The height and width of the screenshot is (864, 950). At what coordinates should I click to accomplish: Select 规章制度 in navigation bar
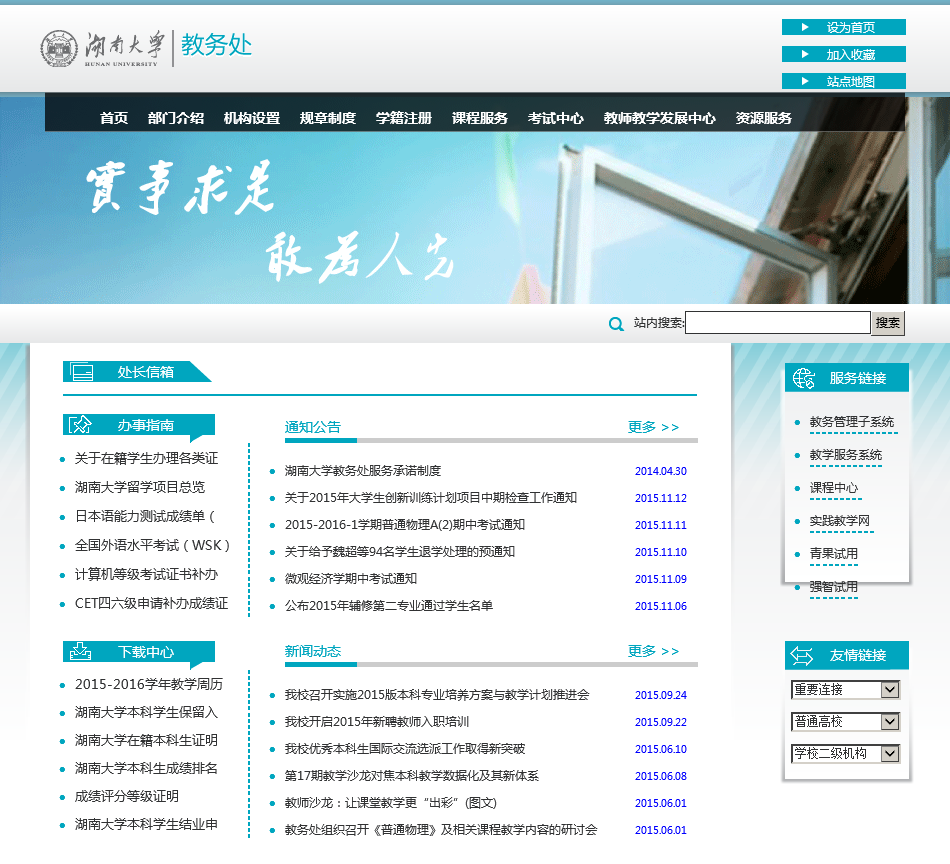(328, 118)
